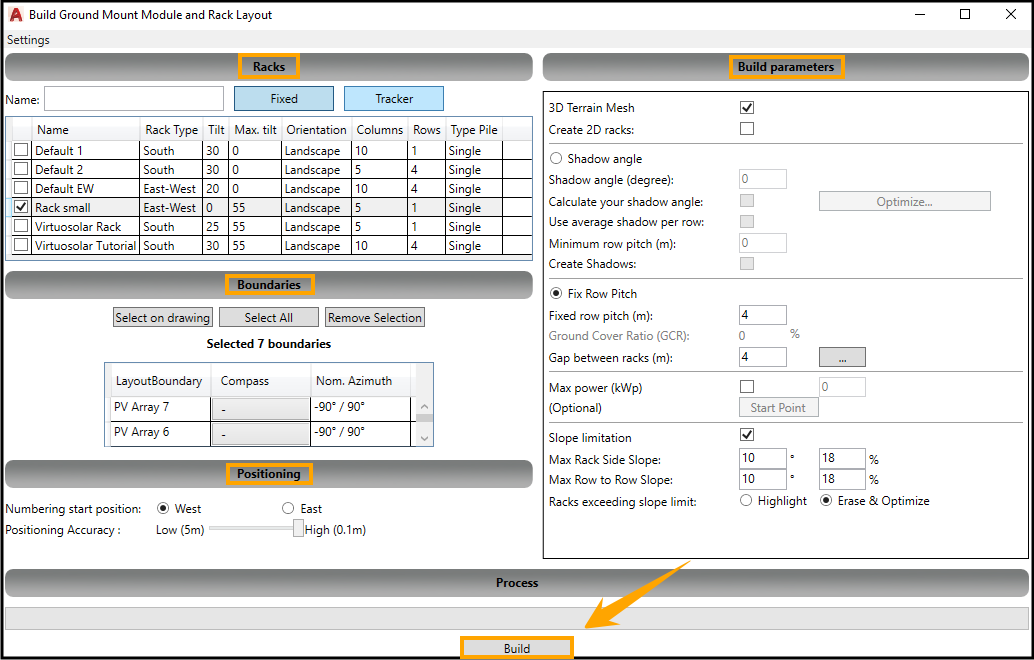Click the process progress bar

click(517, 618)
